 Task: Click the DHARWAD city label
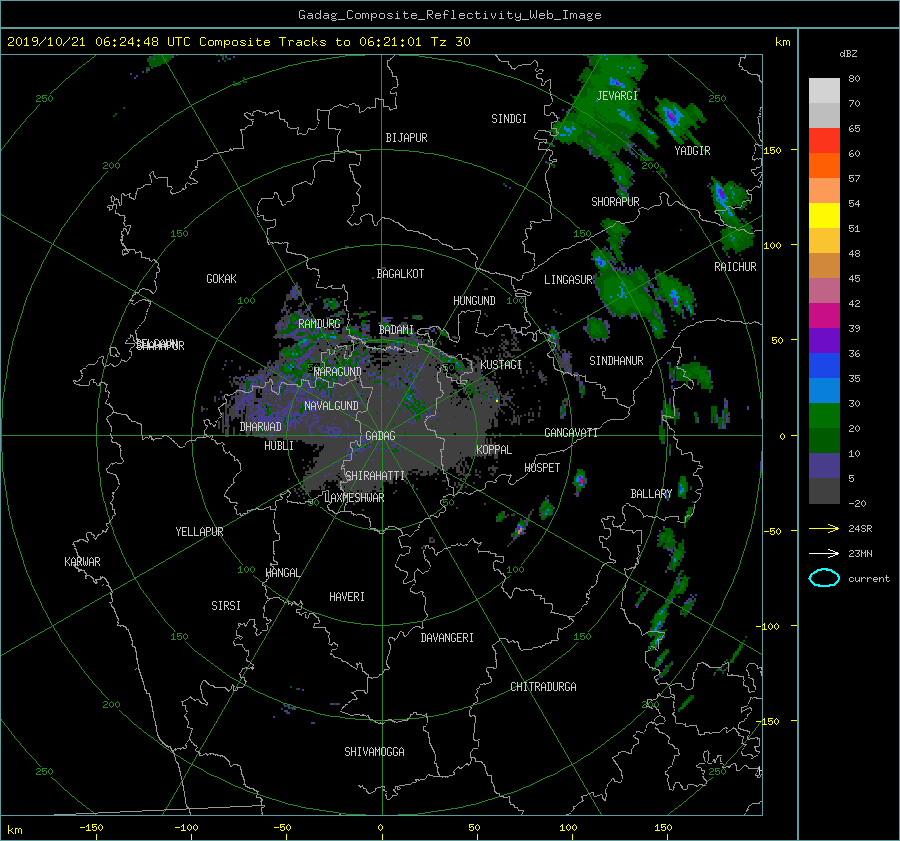[x=261, y=427]
